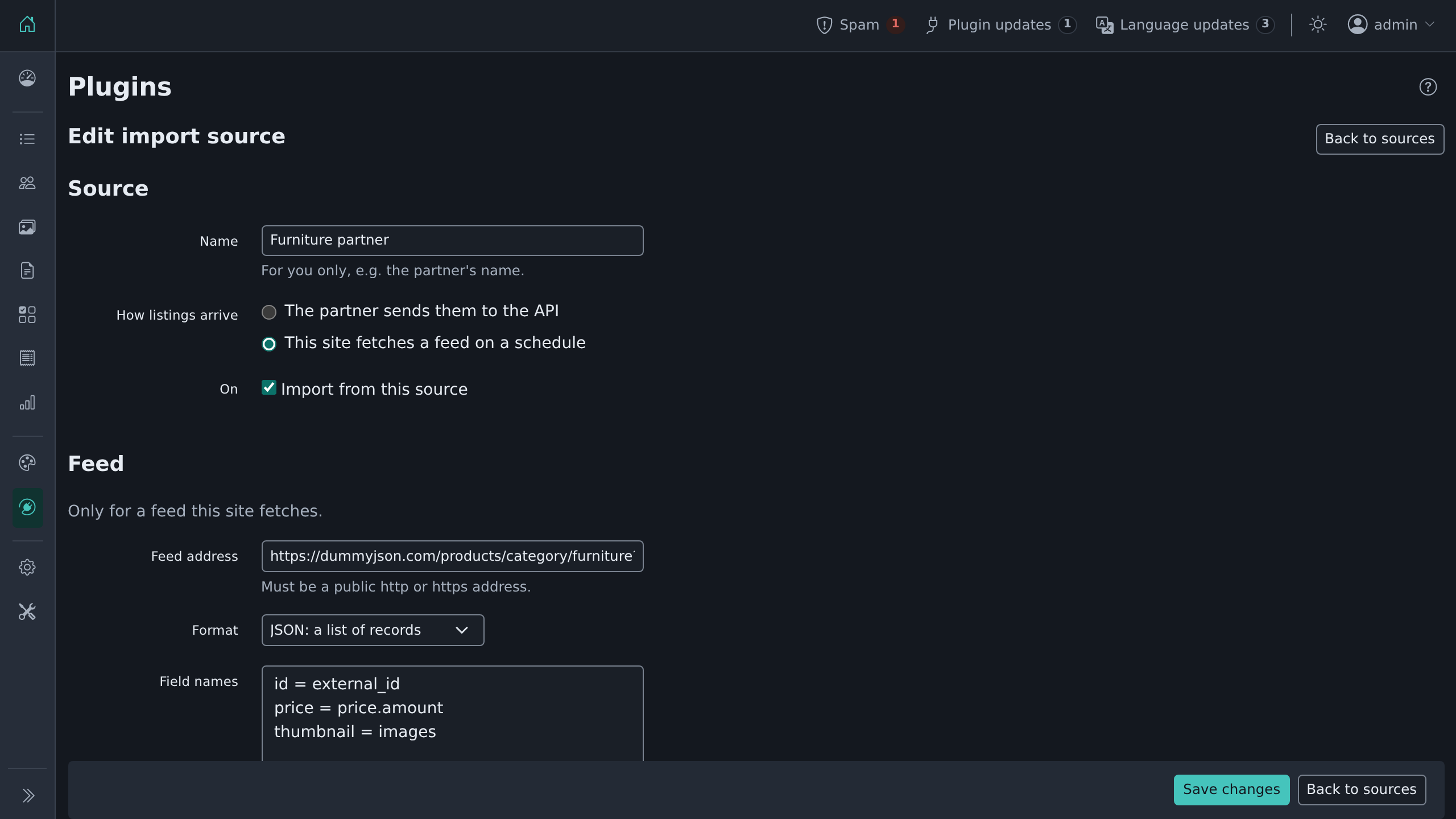Toggle light theme with sun icon

coord(1318,24)
